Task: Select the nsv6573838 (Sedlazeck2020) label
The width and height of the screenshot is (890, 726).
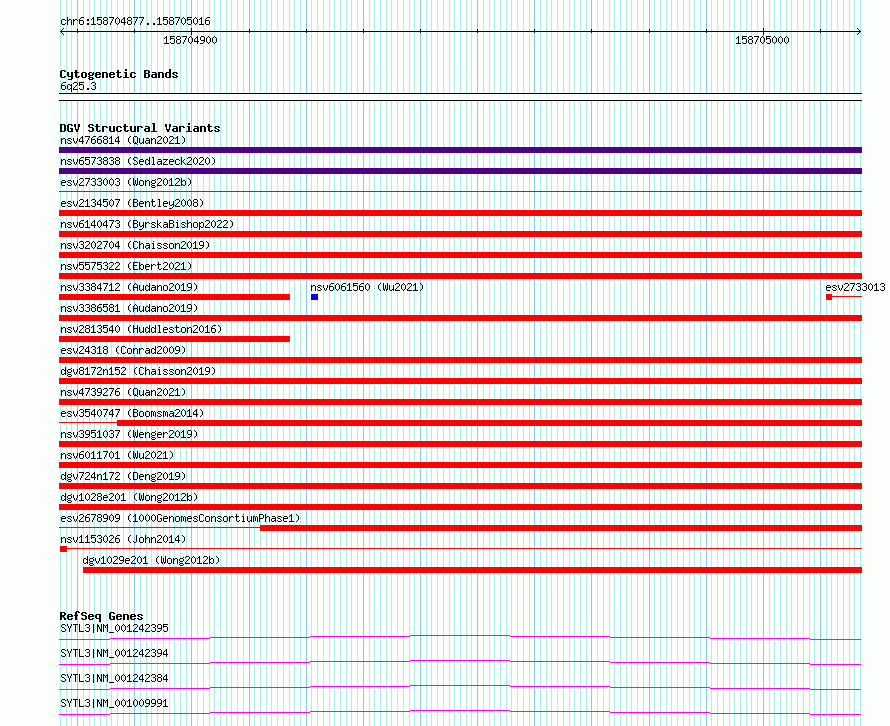Action: (x=138, y=161)
